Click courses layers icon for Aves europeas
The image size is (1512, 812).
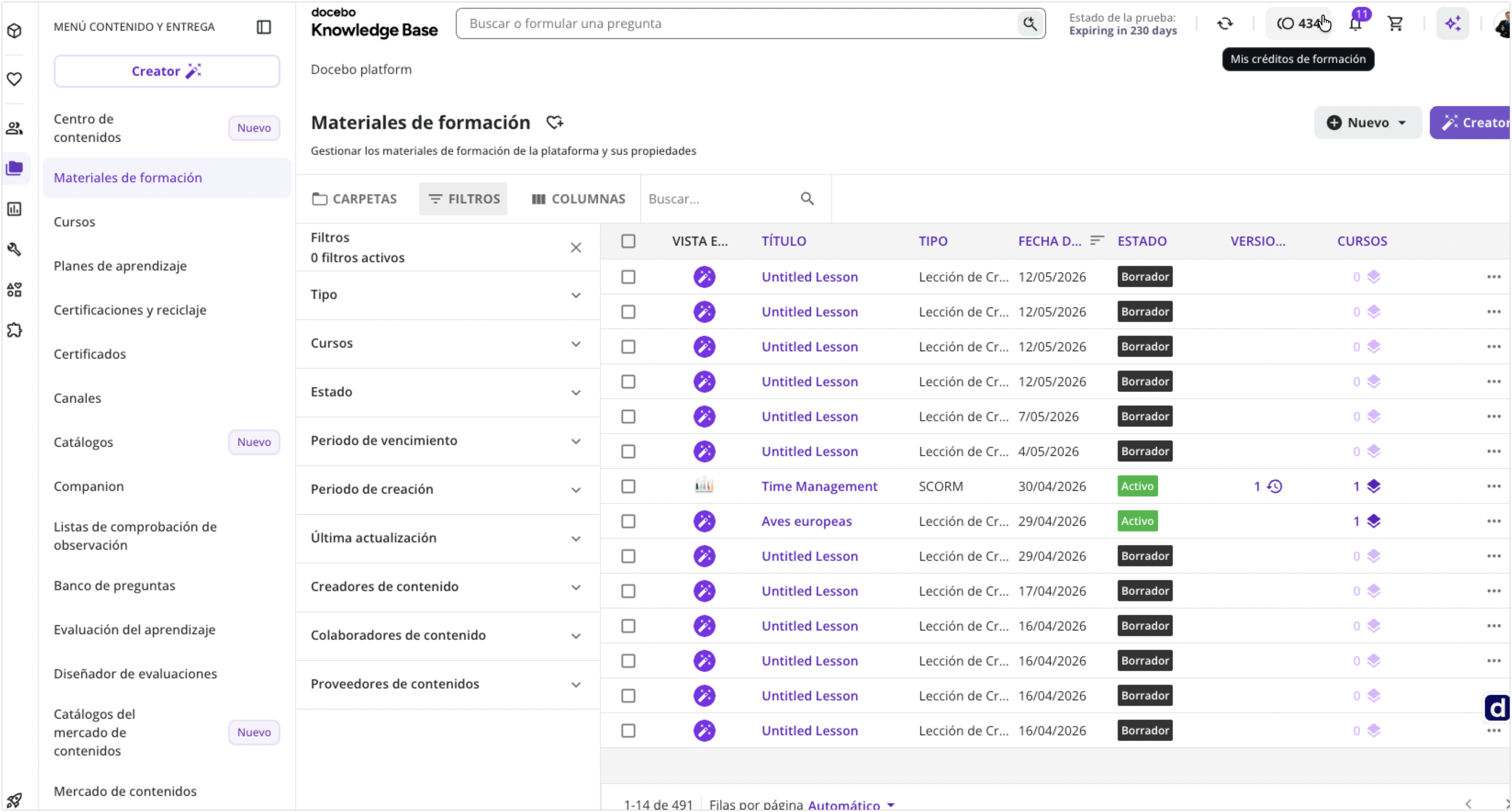pos(1373,521)
